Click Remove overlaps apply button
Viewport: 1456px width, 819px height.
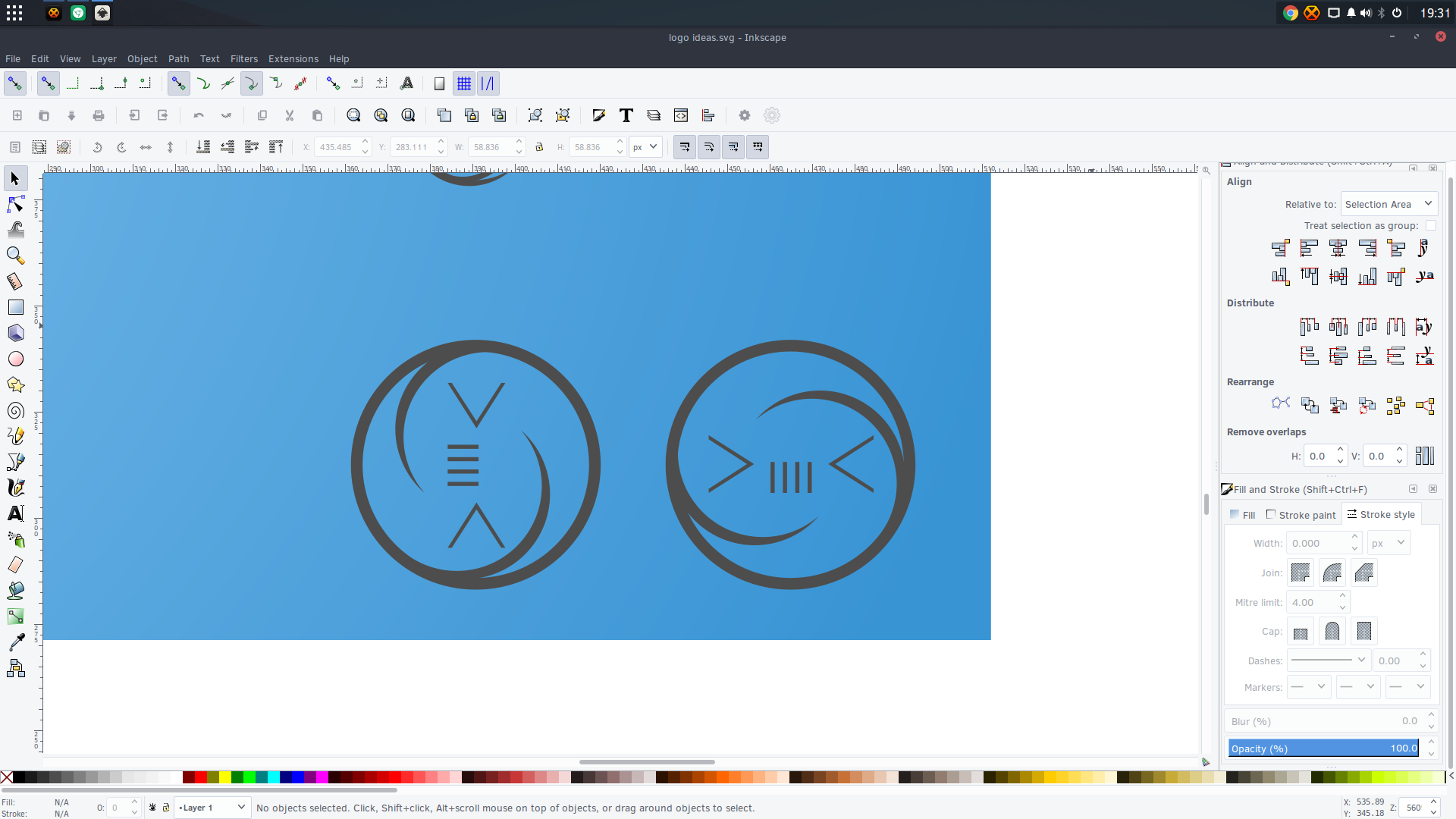1425,456
